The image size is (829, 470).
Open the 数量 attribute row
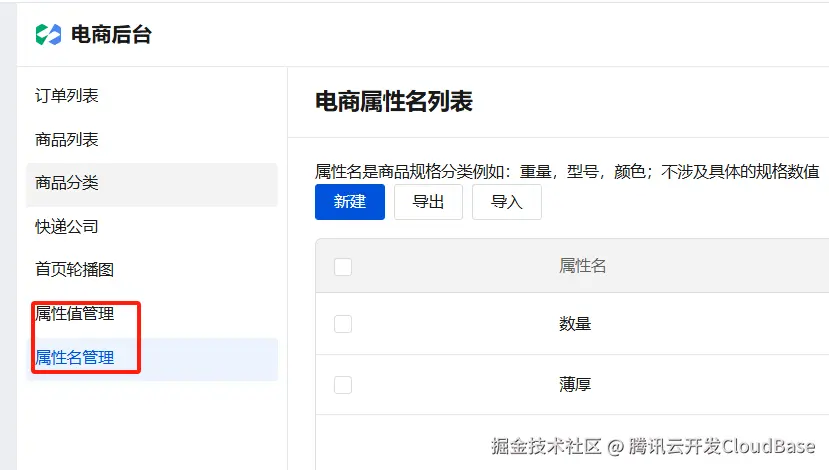tap(575, 324)
